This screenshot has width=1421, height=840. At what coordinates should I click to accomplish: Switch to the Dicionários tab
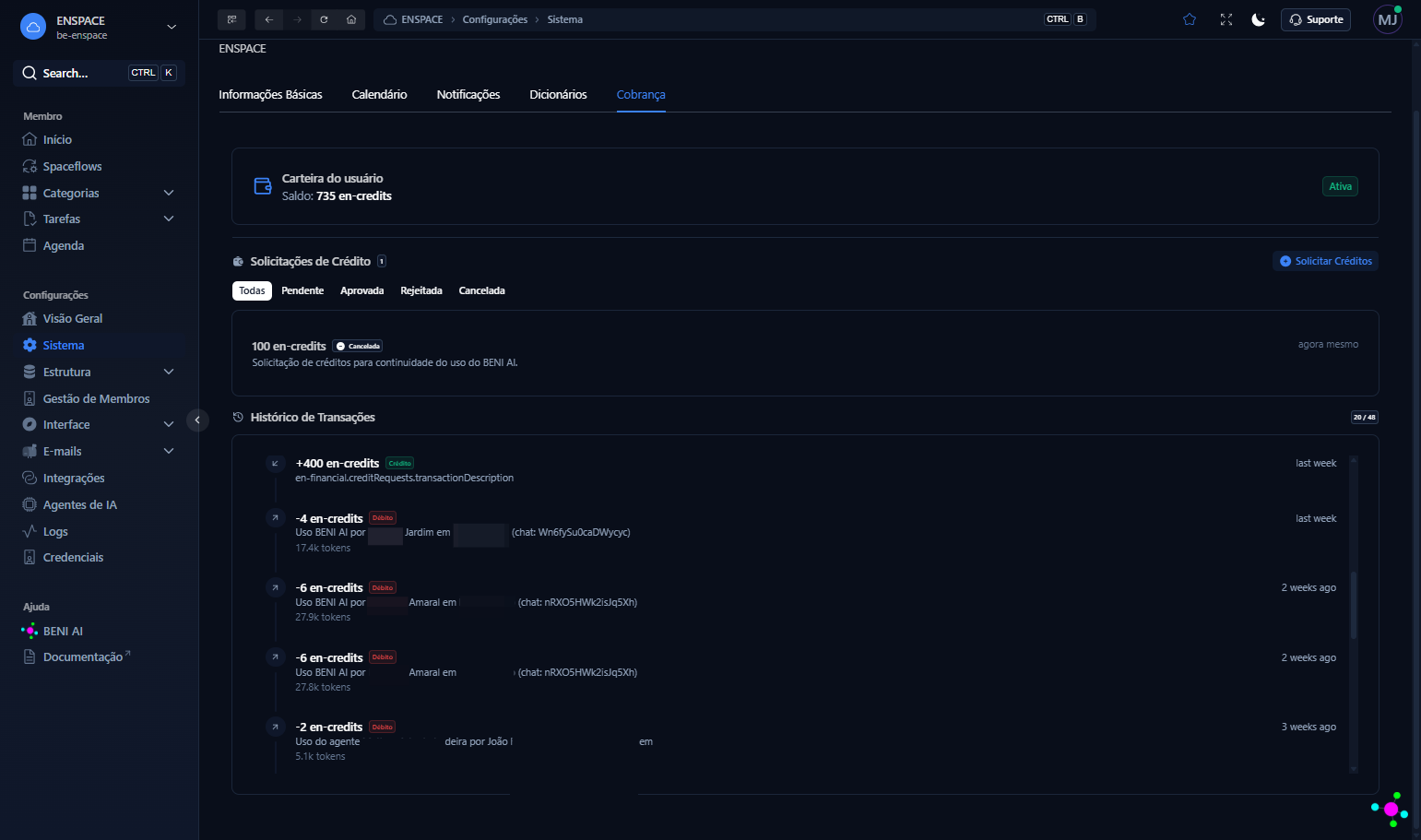[558, 95]
